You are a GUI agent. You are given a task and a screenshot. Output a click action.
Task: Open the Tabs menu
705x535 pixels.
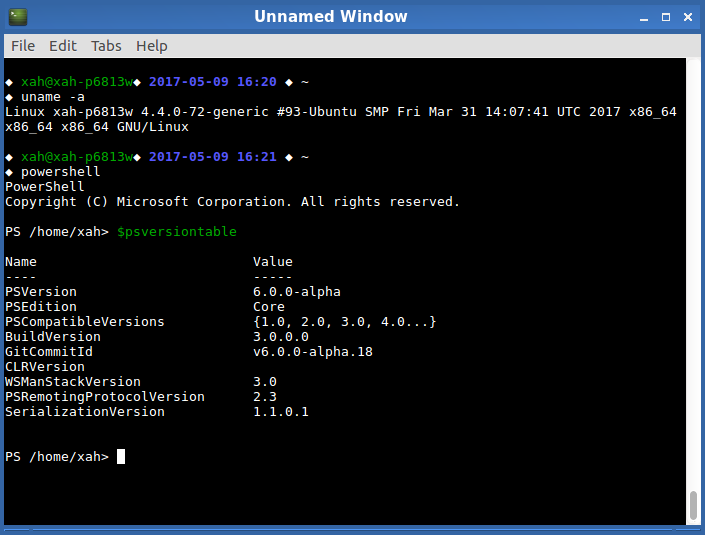[106, 46]
